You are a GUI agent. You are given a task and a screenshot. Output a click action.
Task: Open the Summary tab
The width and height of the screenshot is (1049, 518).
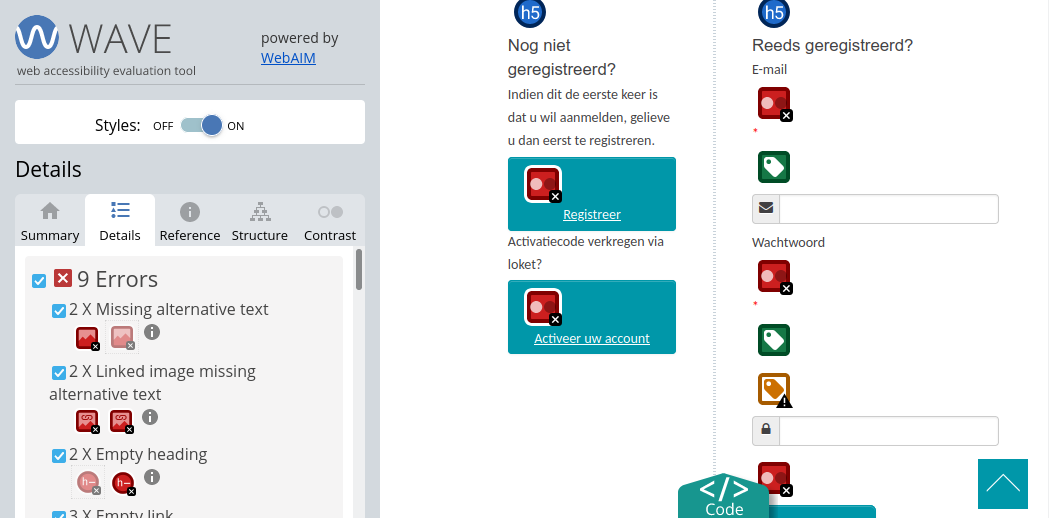50,222
